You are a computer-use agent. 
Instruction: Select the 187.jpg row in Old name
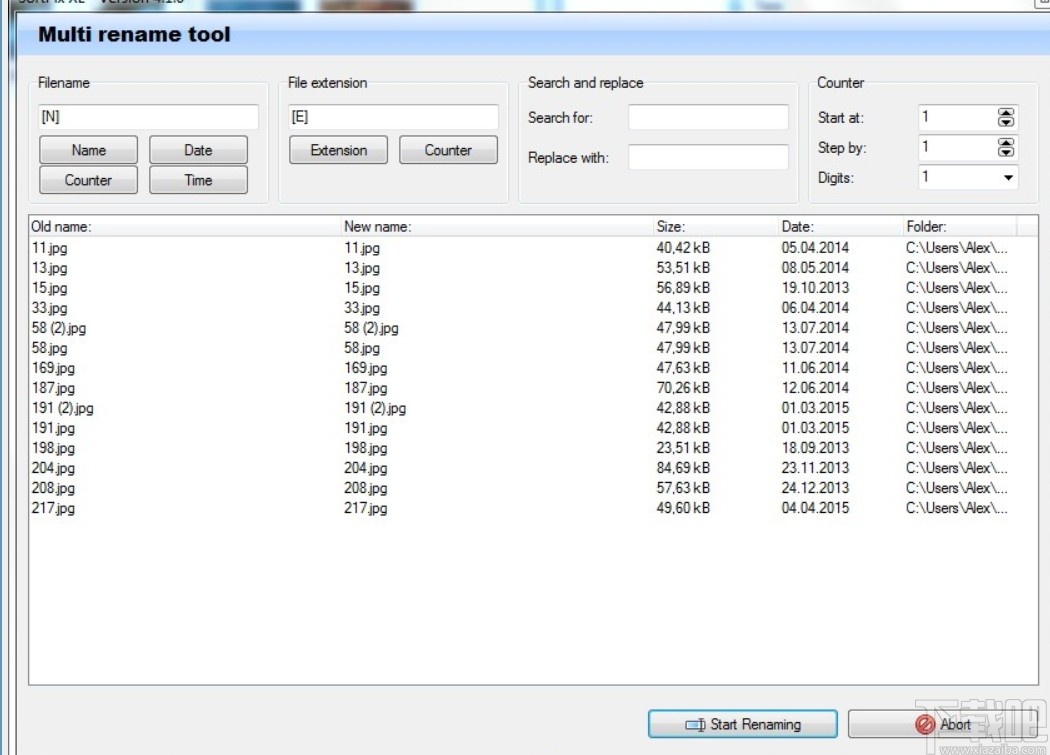(54, 389)
